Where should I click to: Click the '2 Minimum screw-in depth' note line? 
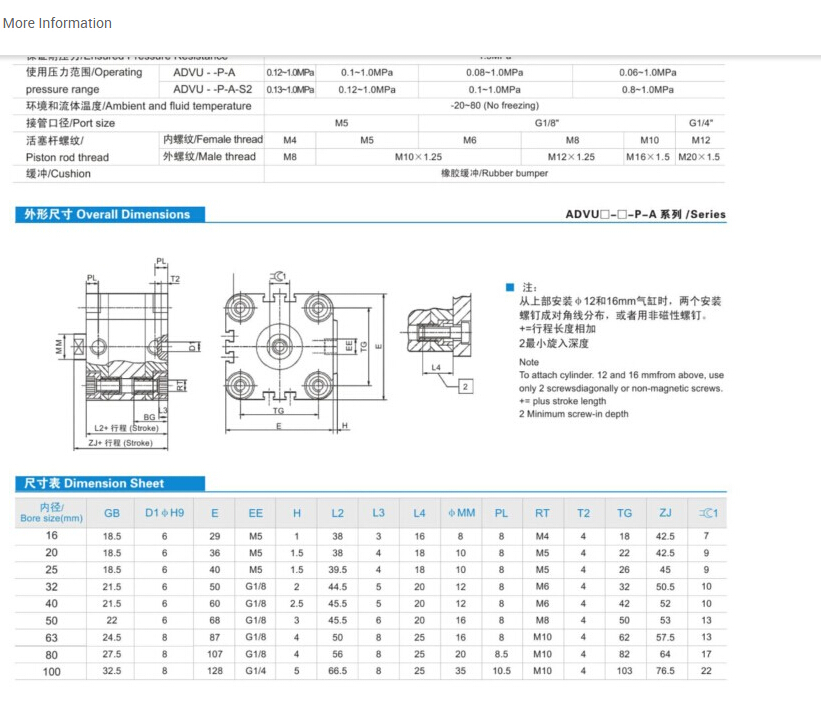coord(573,414)
